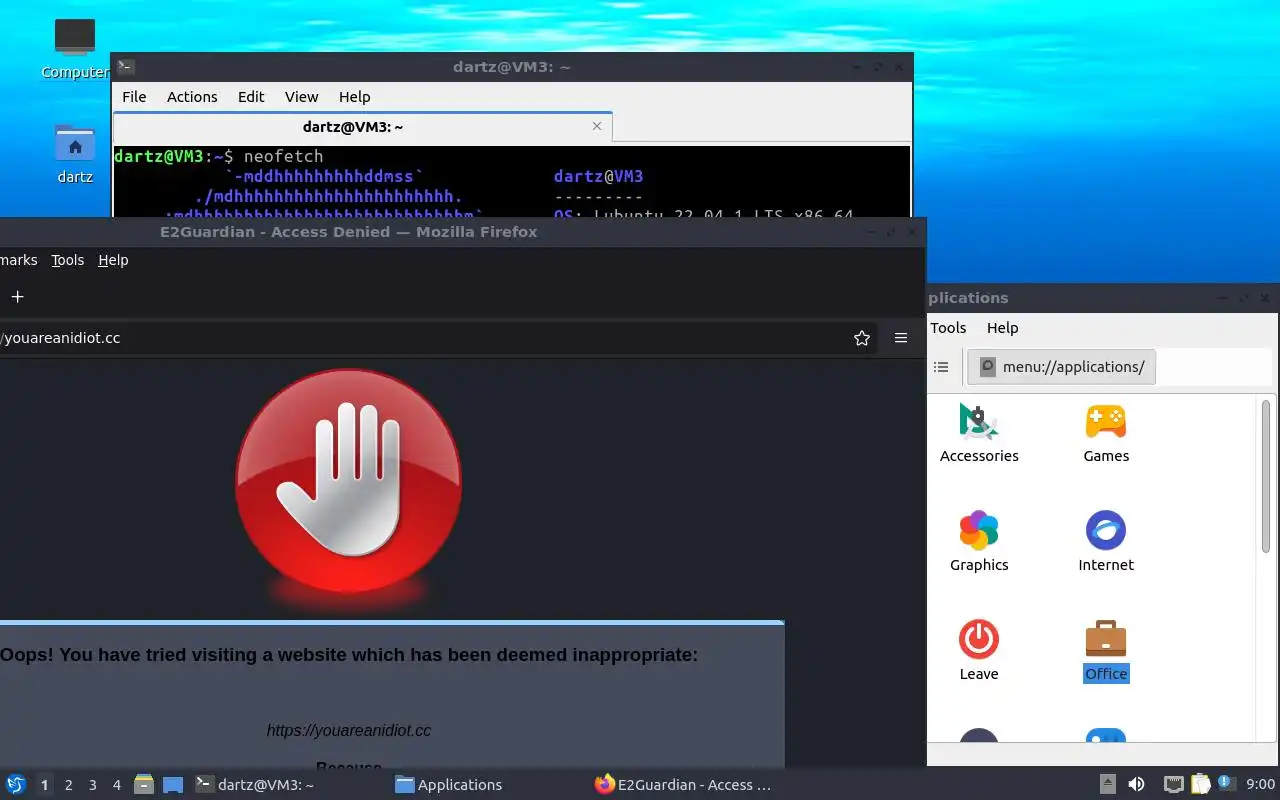Click the show desktop panel icon
The image size is (1280, 800).
tap(173, 785)
